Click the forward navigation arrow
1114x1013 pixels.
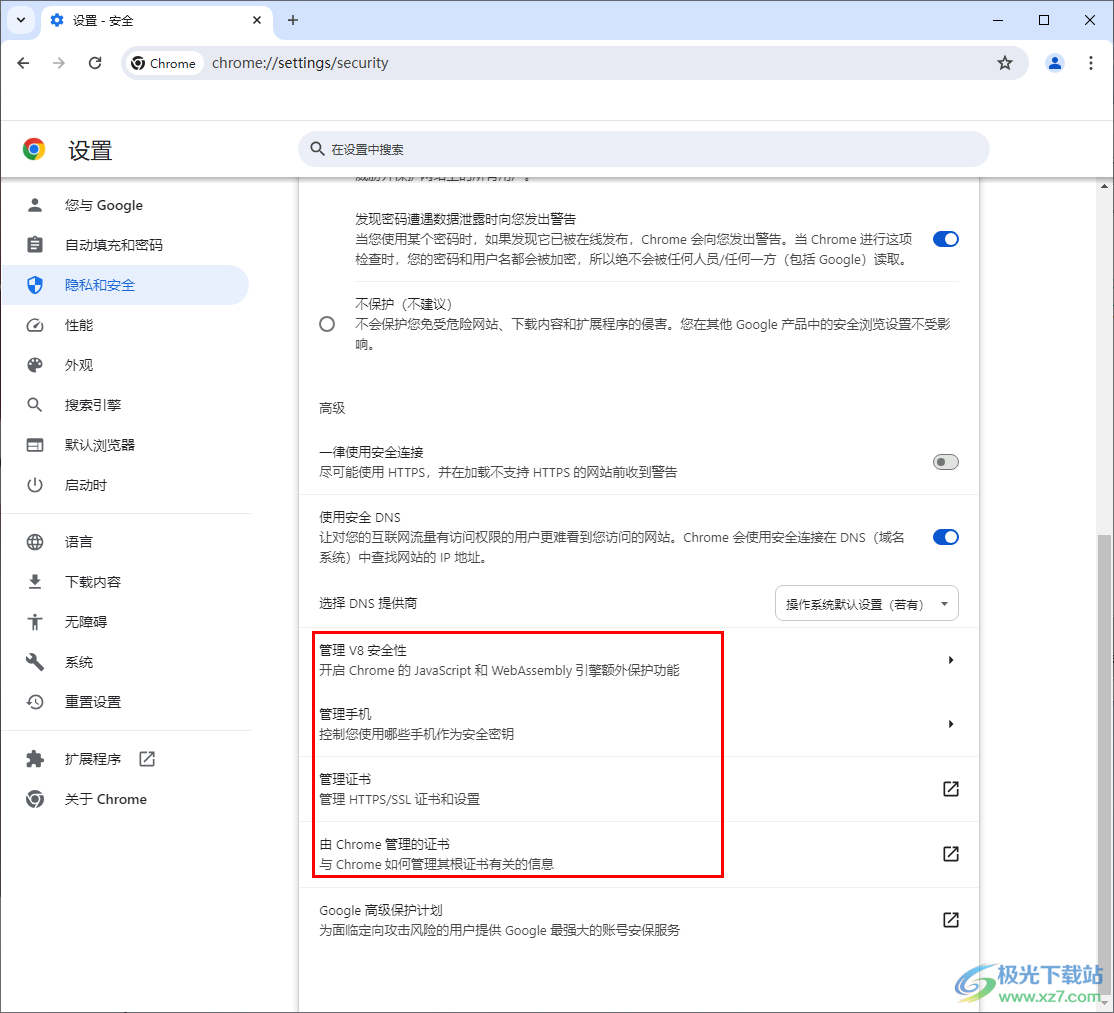click(x=59, y=63)
